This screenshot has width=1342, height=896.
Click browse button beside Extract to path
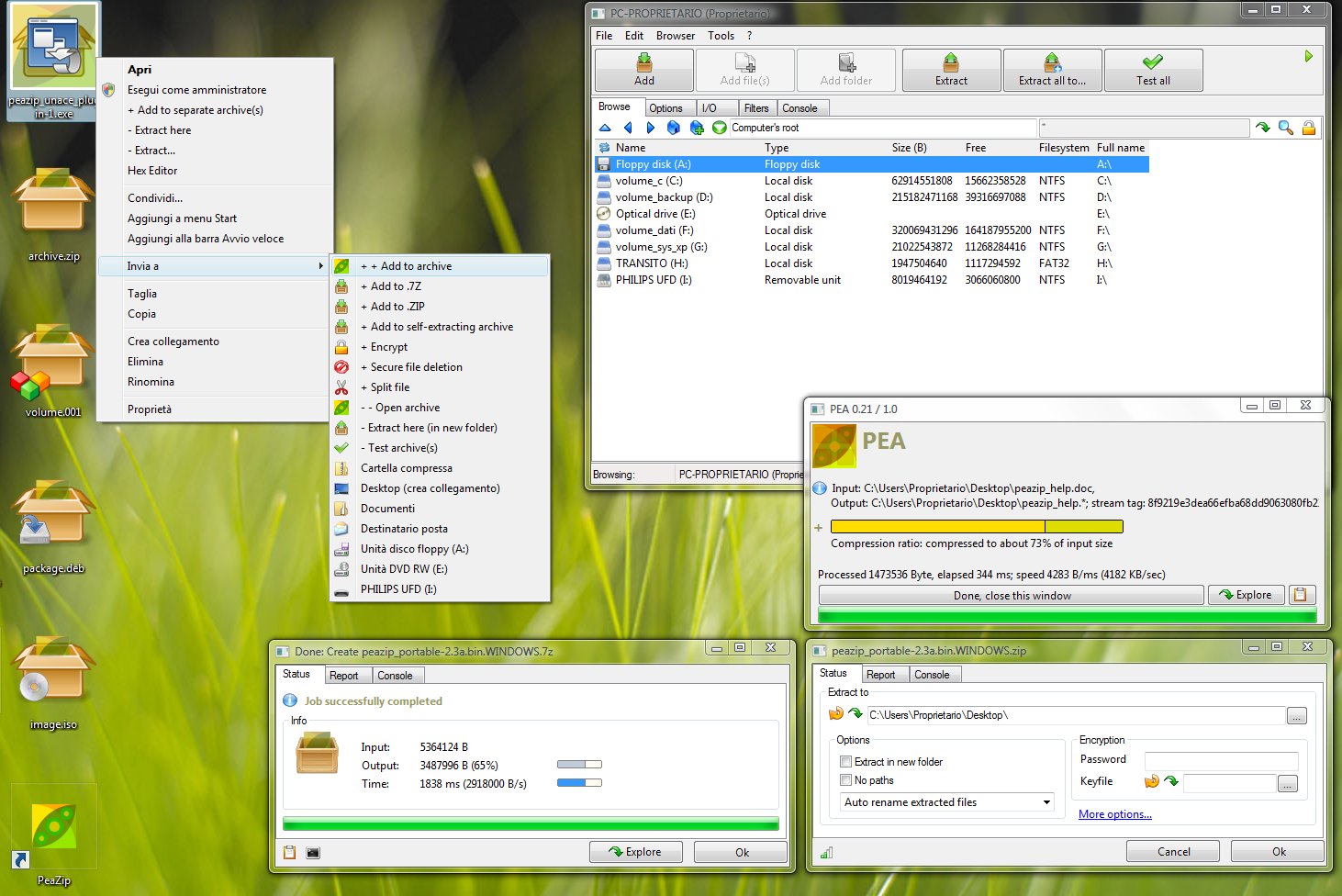[1296, 715]
